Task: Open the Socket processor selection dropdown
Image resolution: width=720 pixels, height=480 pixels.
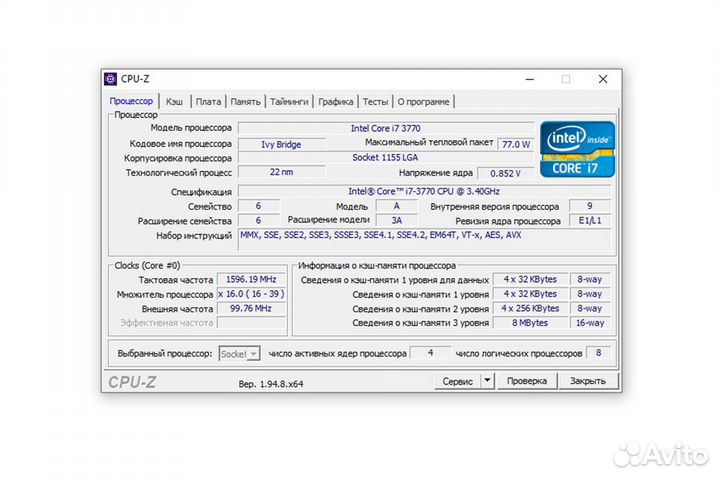Action: click(240, 354)
